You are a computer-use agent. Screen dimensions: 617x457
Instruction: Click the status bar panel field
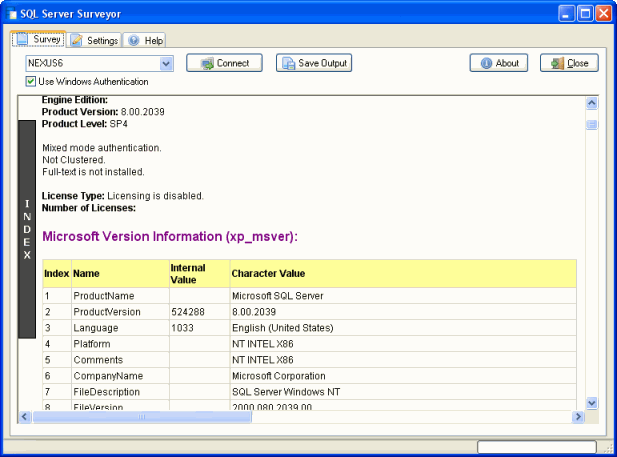click(x=537, y=447)
